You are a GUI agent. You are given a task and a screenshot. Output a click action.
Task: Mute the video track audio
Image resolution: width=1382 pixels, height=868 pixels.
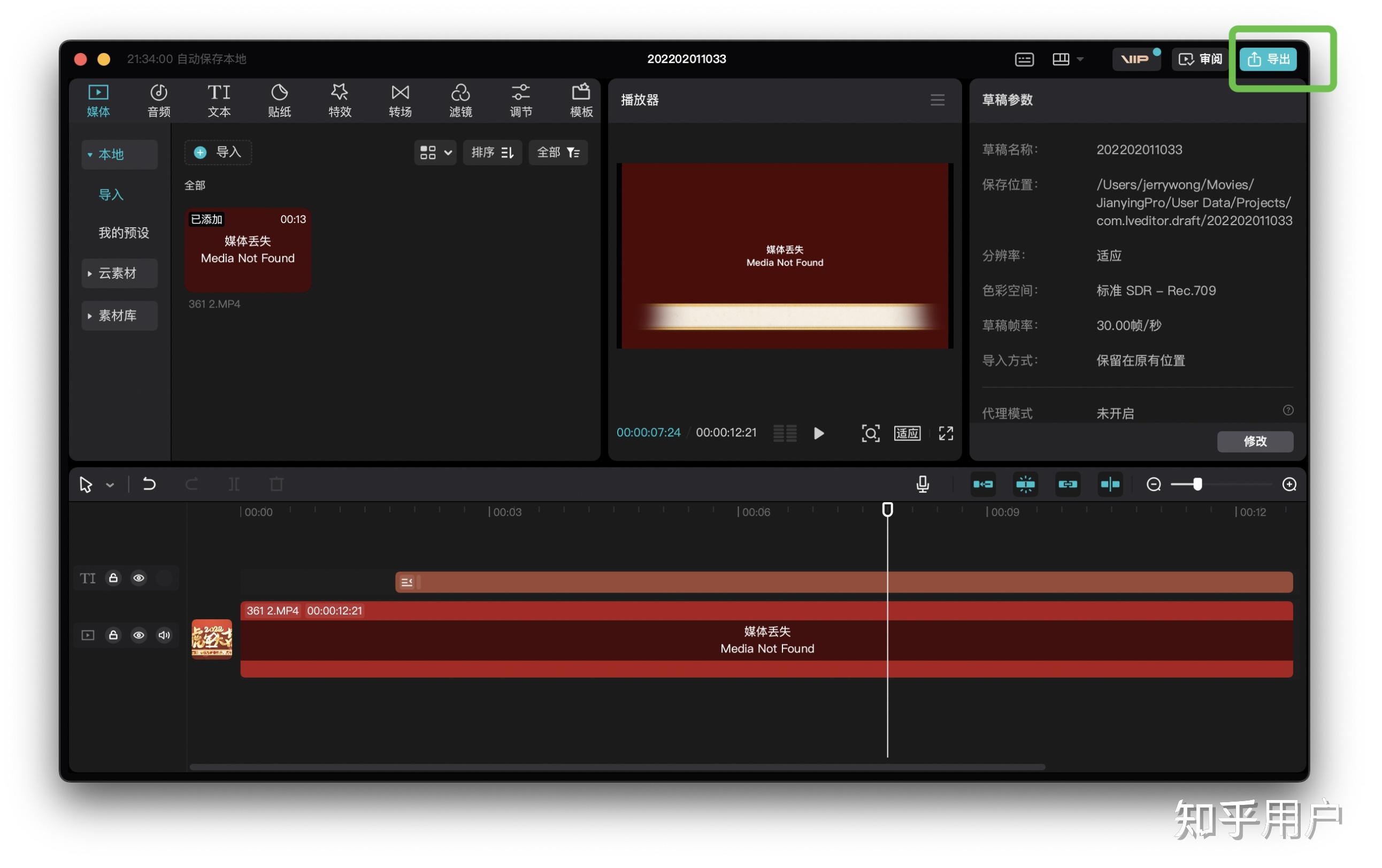pyautogui.click(x=164, y=635)
